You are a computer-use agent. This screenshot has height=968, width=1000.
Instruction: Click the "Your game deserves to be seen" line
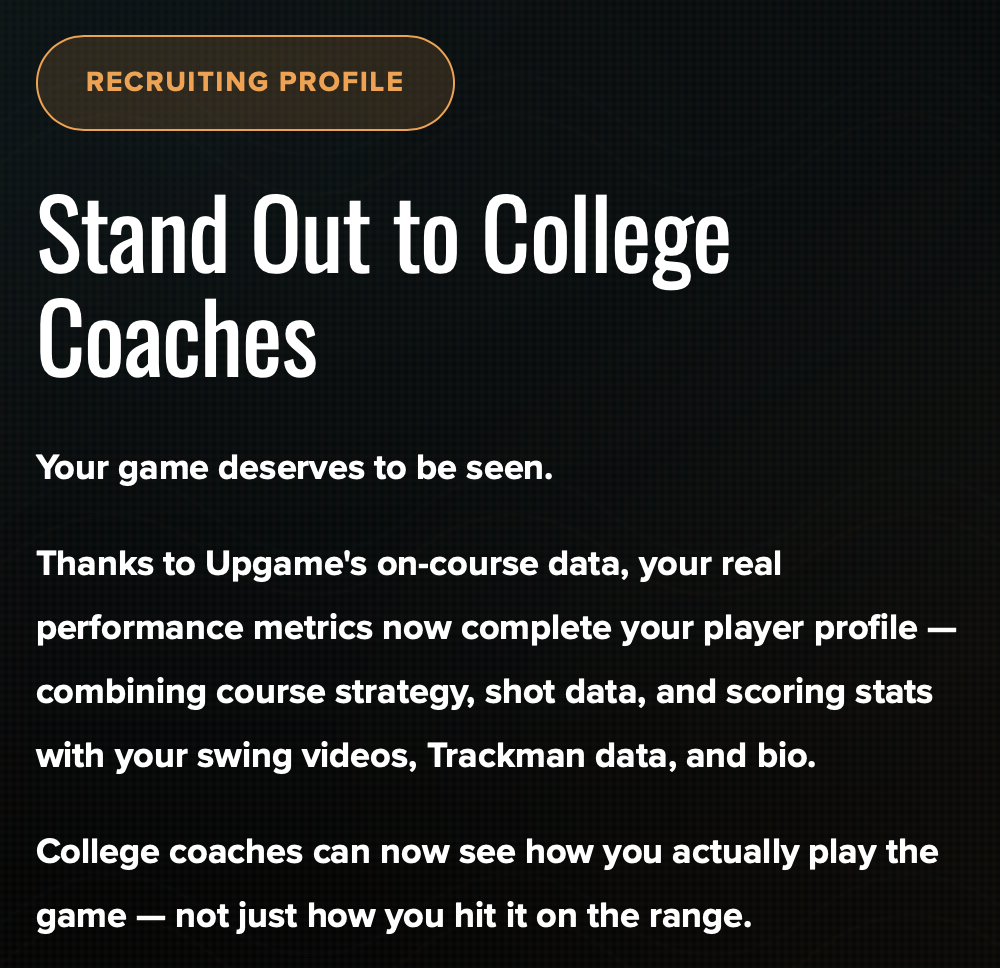pyautogui.click(x=295, y=468)
